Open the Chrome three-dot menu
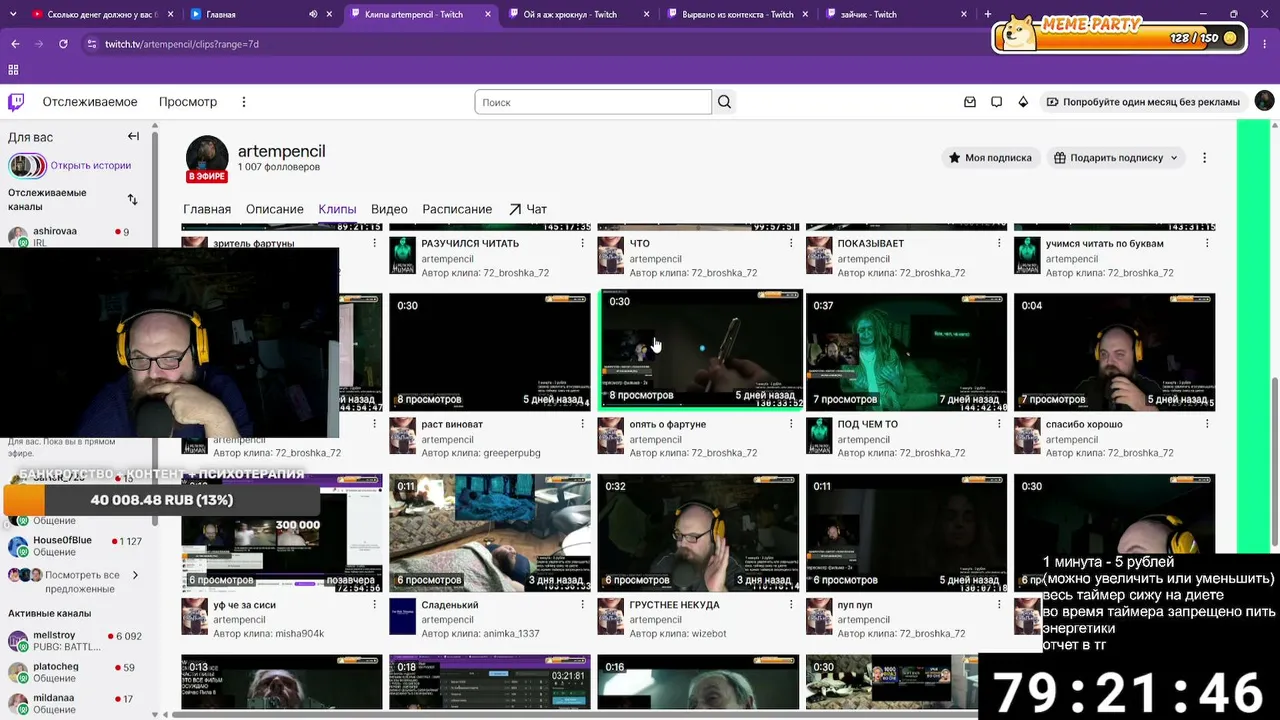The image size is (1280, 720). (1263, 44)
